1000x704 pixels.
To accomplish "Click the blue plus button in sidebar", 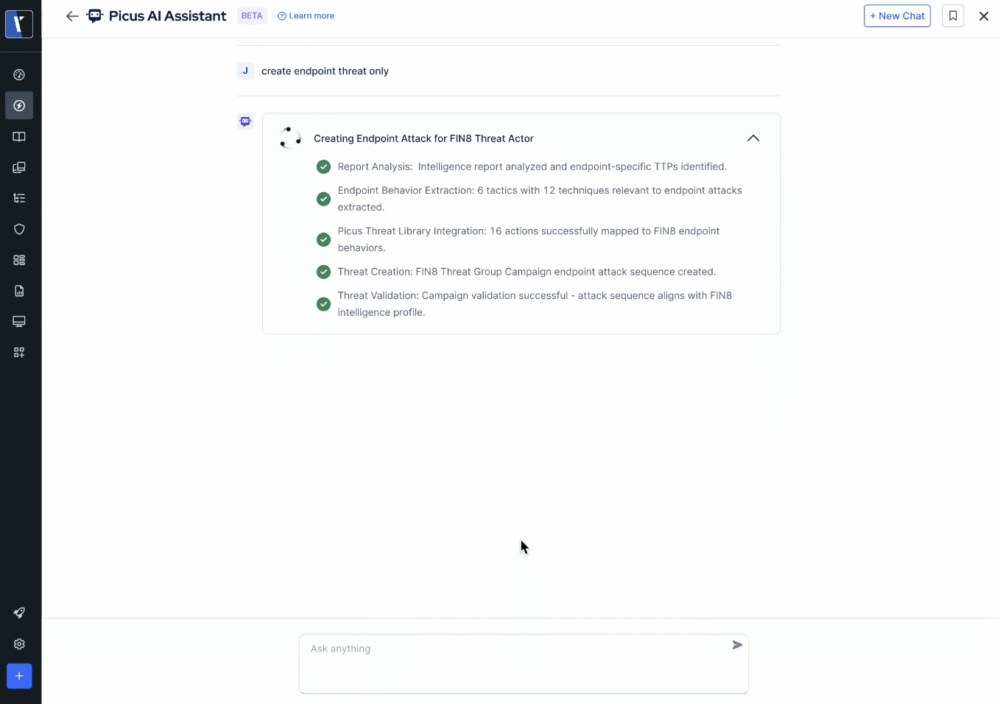I will 19,676.
